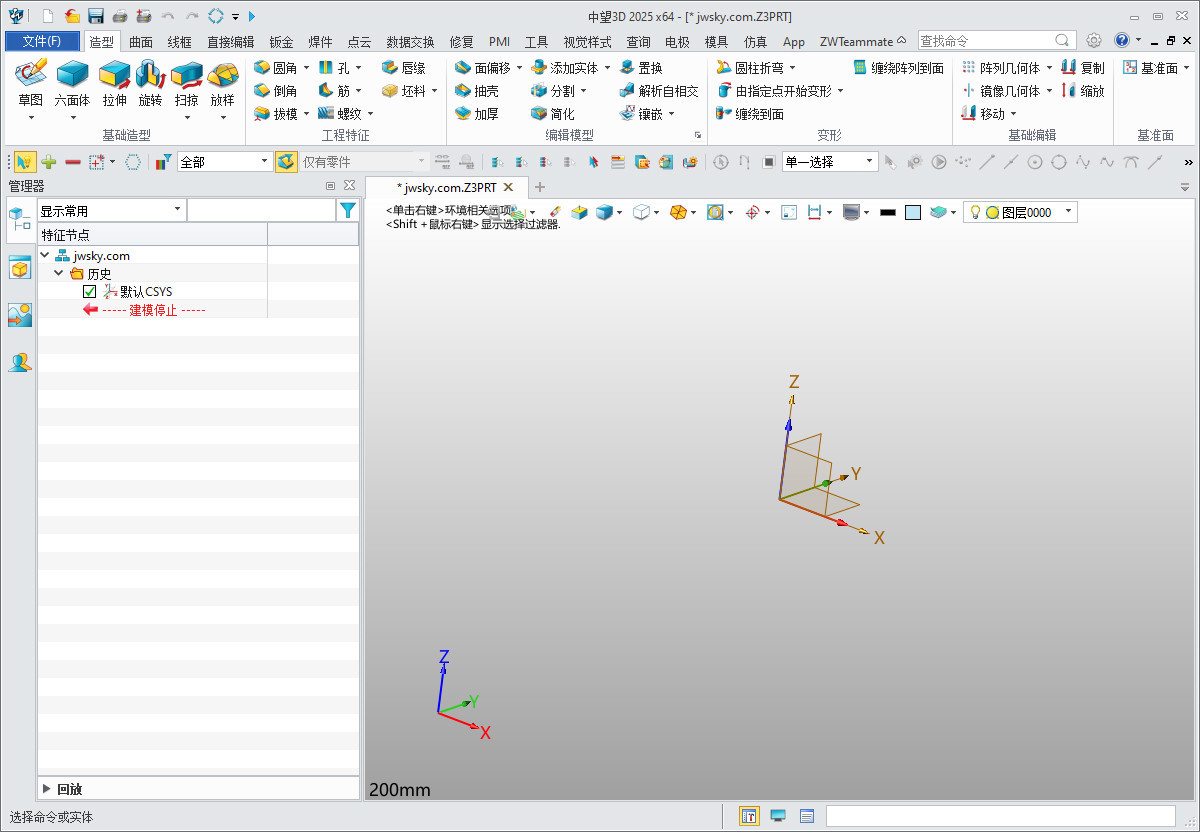Viewport: 1200px width, 832px height.
Task: Click the 扫掠 (Sweep) tool icon
Action: point(186,75)
